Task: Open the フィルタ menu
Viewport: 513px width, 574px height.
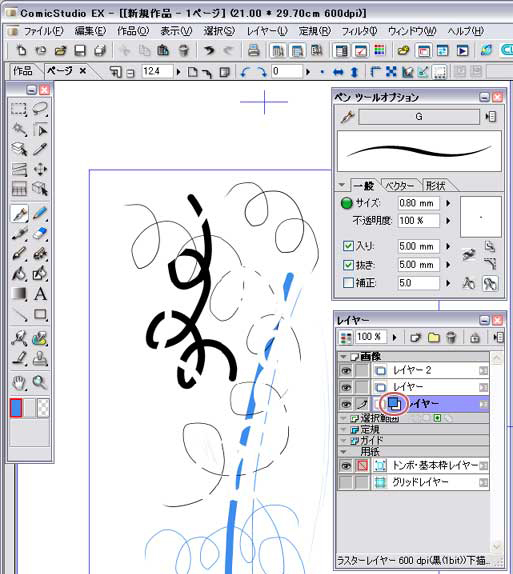Action: tap(359, 31)
